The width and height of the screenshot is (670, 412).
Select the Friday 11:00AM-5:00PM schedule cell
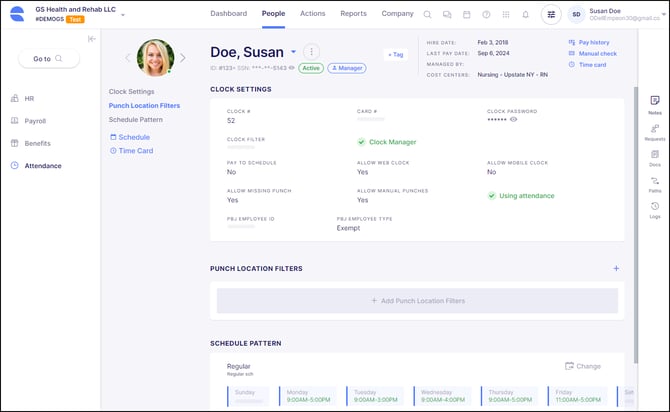pos(577,396)
